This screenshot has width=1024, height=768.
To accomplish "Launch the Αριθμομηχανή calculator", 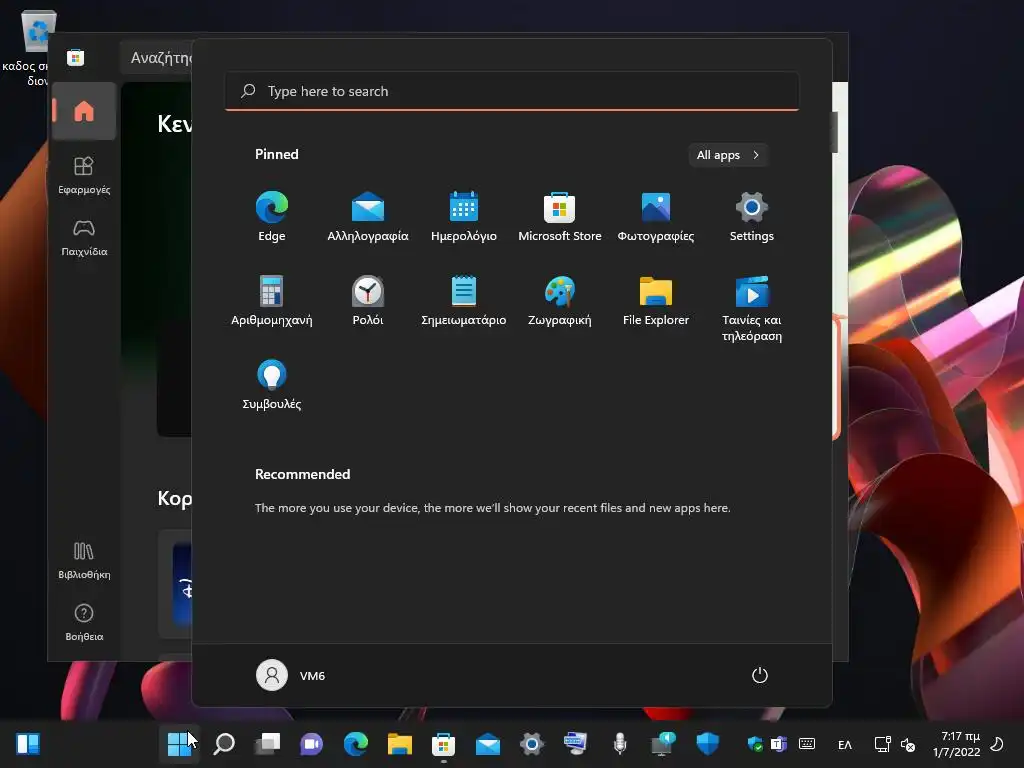I will point(272,300).
